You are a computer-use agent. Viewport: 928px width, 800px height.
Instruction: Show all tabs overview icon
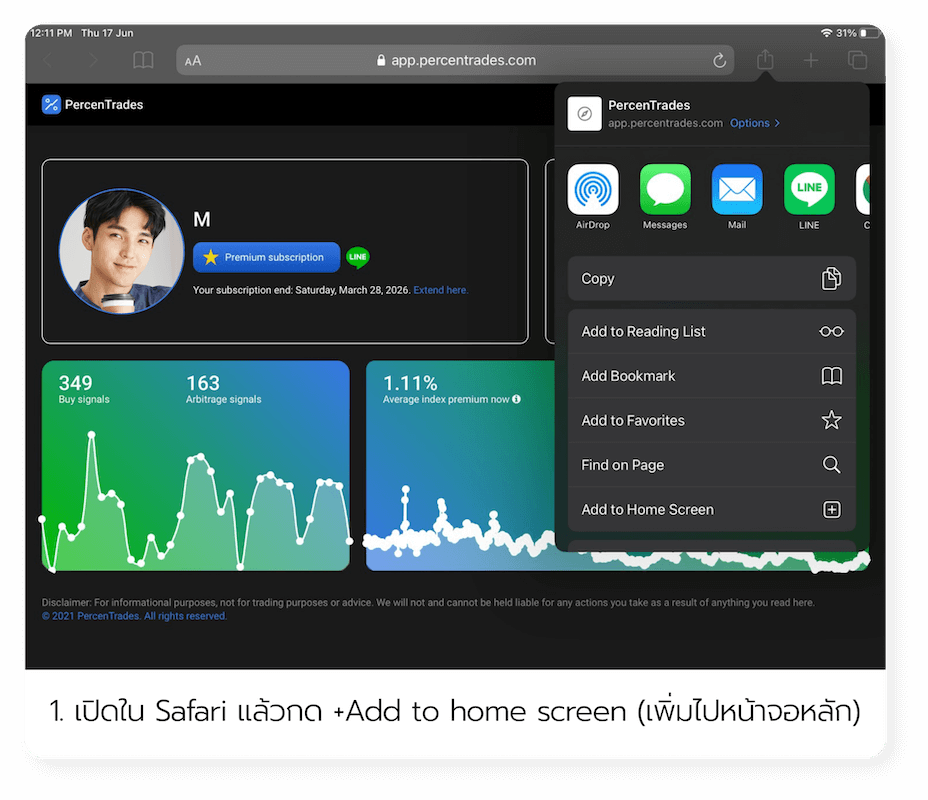coord(858,60)
